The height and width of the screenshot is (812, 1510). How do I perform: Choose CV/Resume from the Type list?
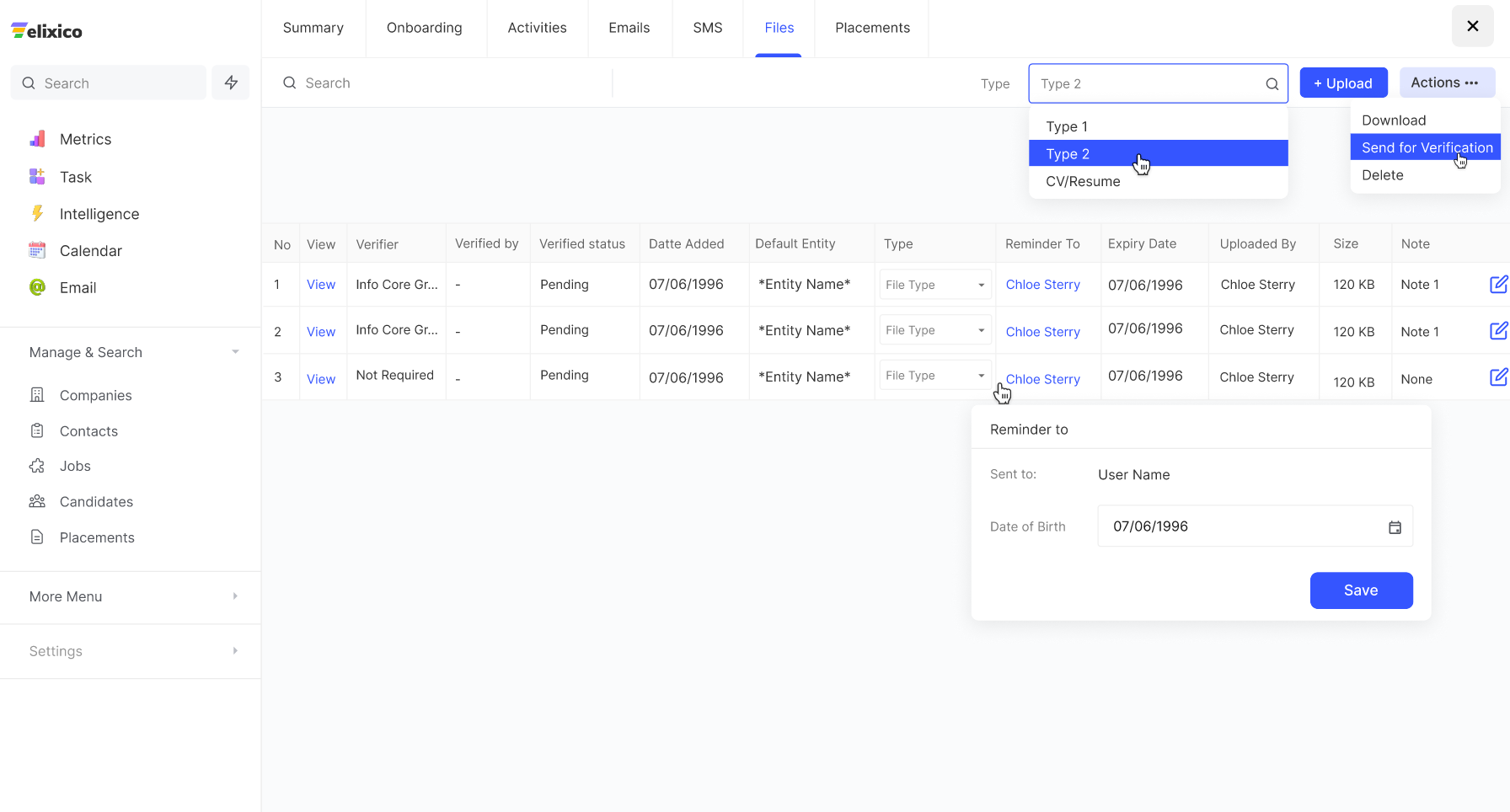[x=1083, y=181]
